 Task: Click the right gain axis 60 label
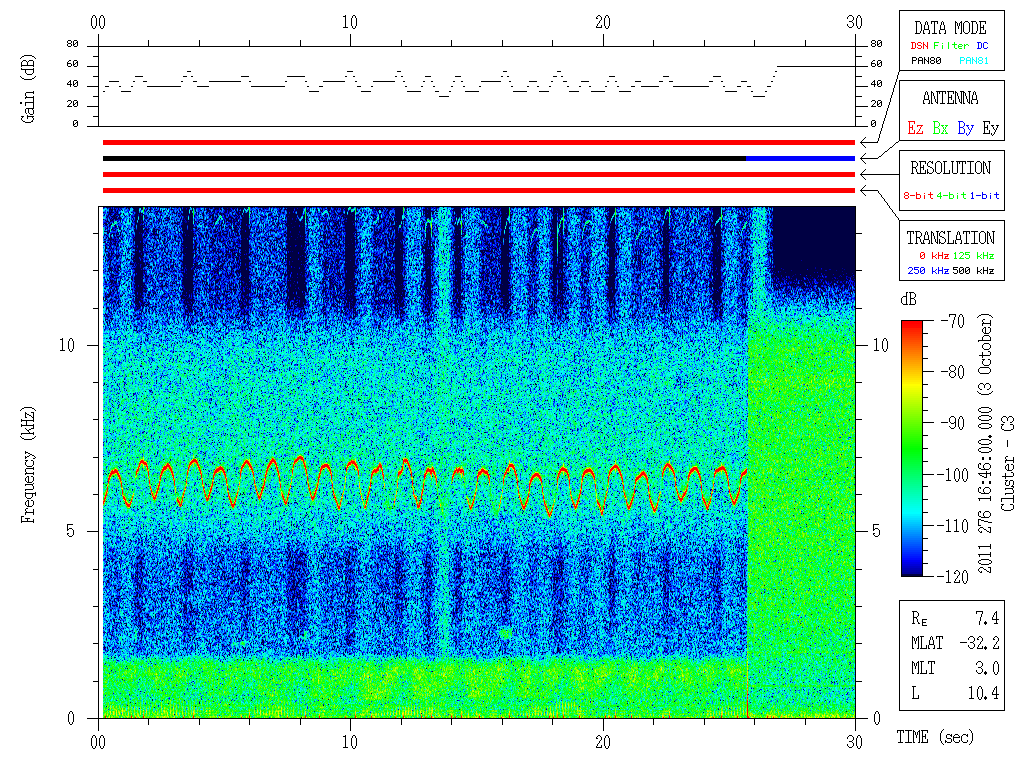(876, 64)
